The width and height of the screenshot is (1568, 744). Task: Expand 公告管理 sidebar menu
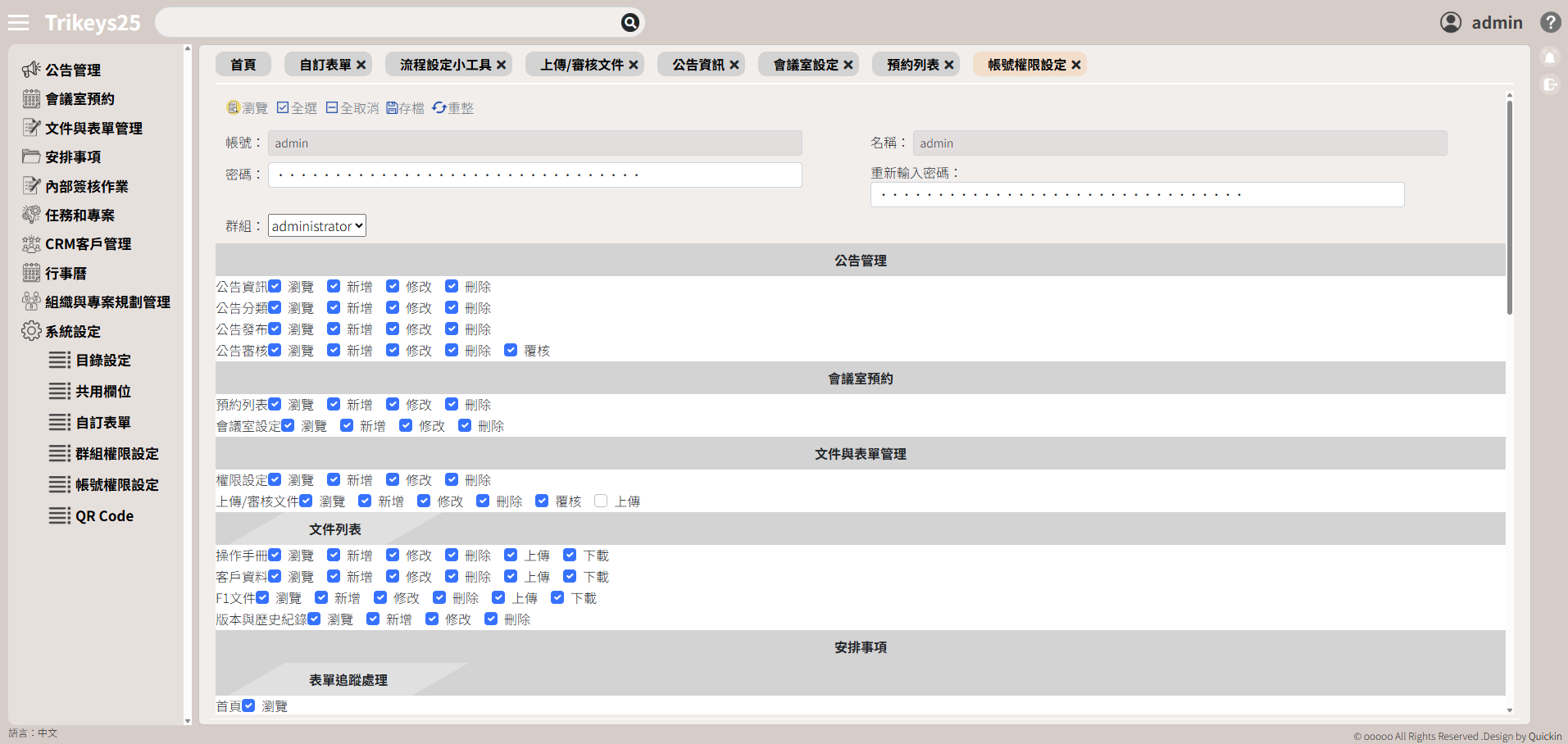click(x=72, y=70)
